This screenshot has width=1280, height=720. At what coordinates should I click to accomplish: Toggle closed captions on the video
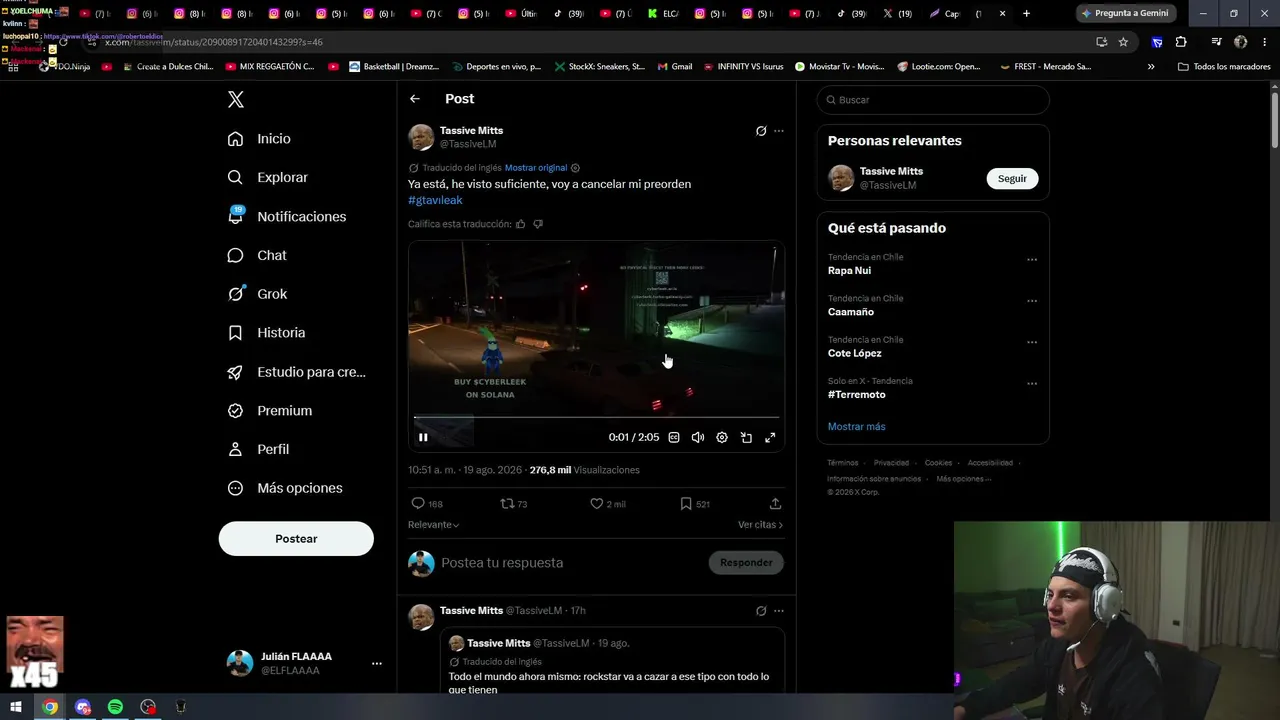pyautogui.click(x=674, y=437)
